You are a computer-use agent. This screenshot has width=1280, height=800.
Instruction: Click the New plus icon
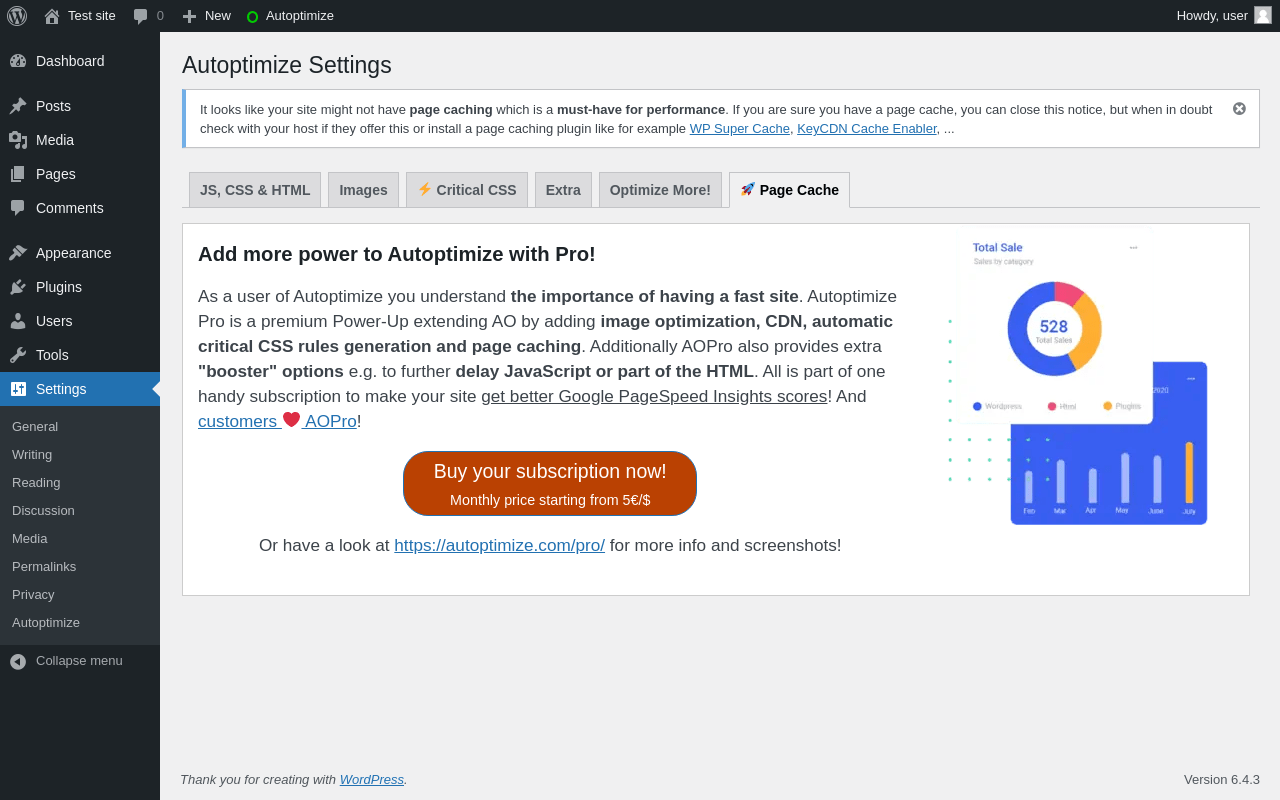pyautogui.click(x=189, y=16)
